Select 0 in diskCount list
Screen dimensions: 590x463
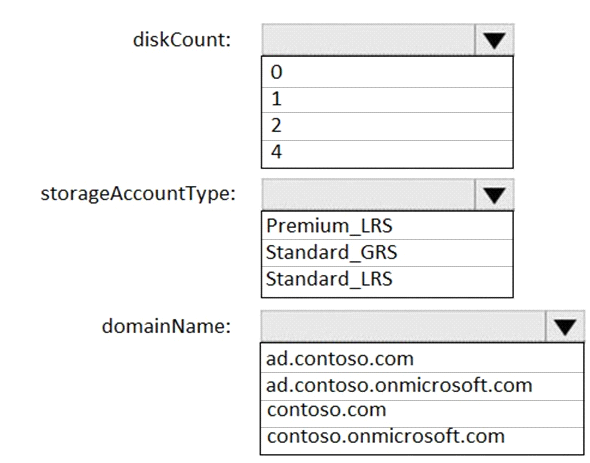[387, 72]
